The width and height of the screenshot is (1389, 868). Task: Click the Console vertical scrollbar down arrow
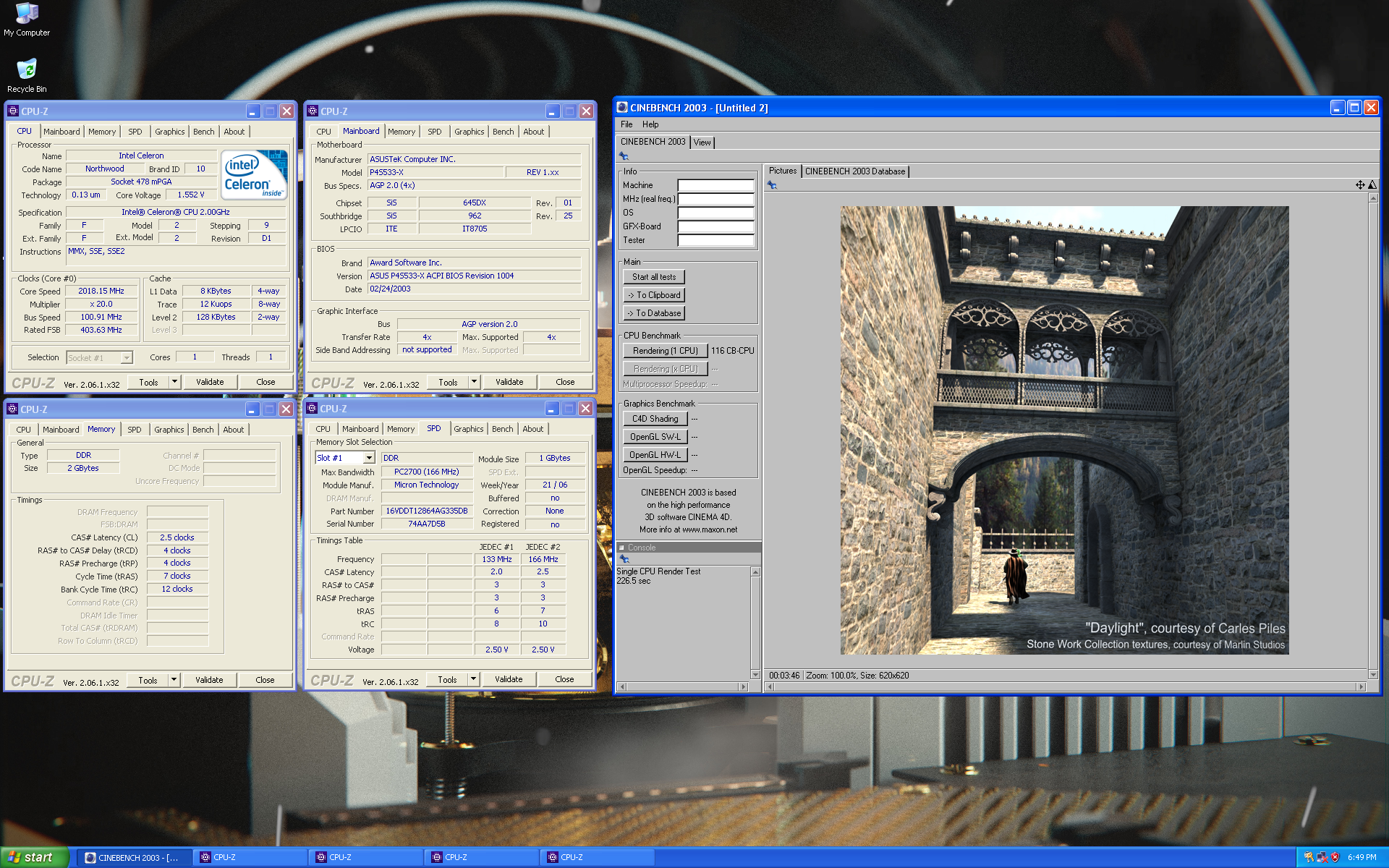(755, 674)
